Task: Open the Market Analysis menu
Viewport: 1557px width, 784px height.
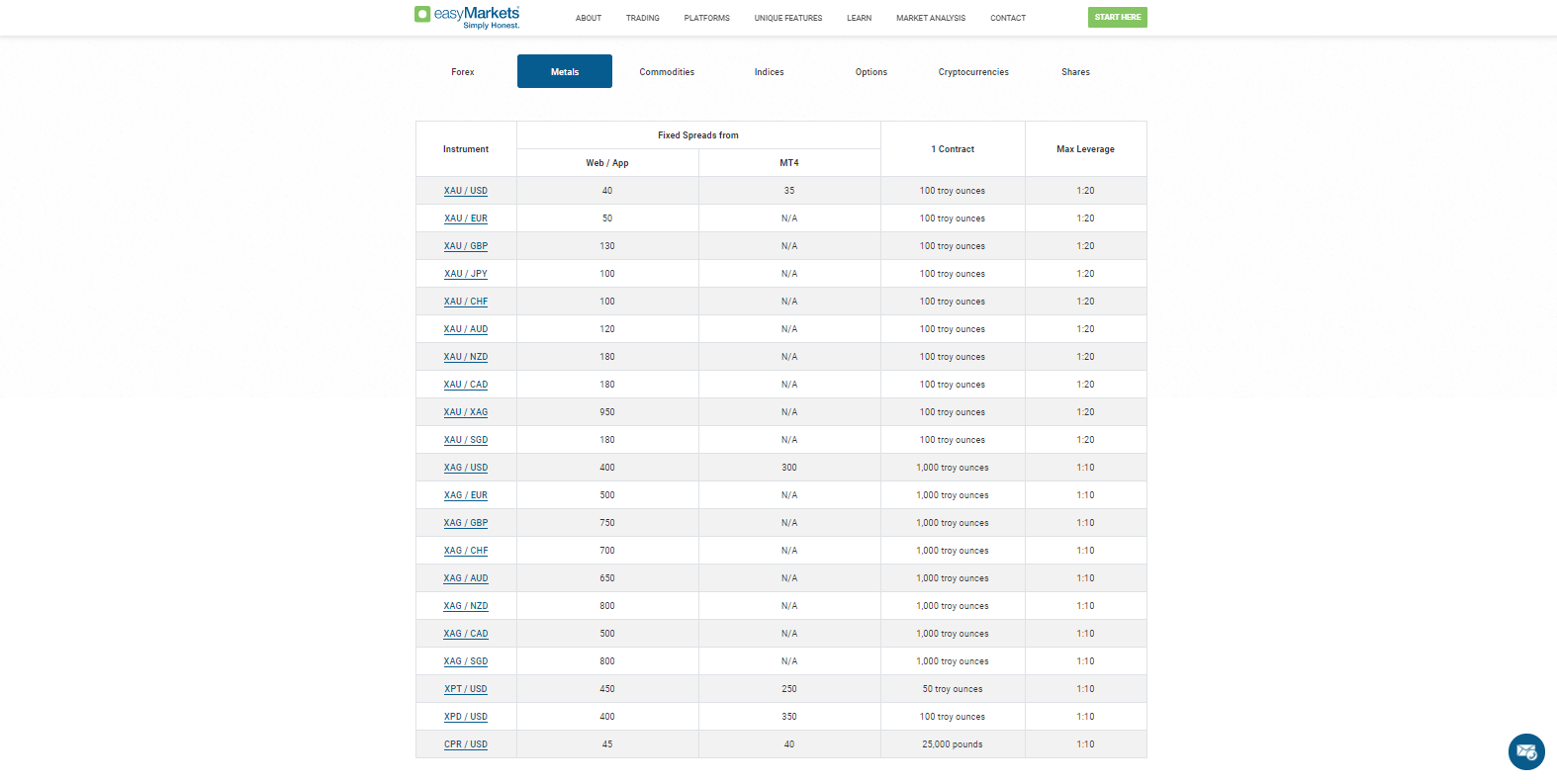Action: [931, 18]
